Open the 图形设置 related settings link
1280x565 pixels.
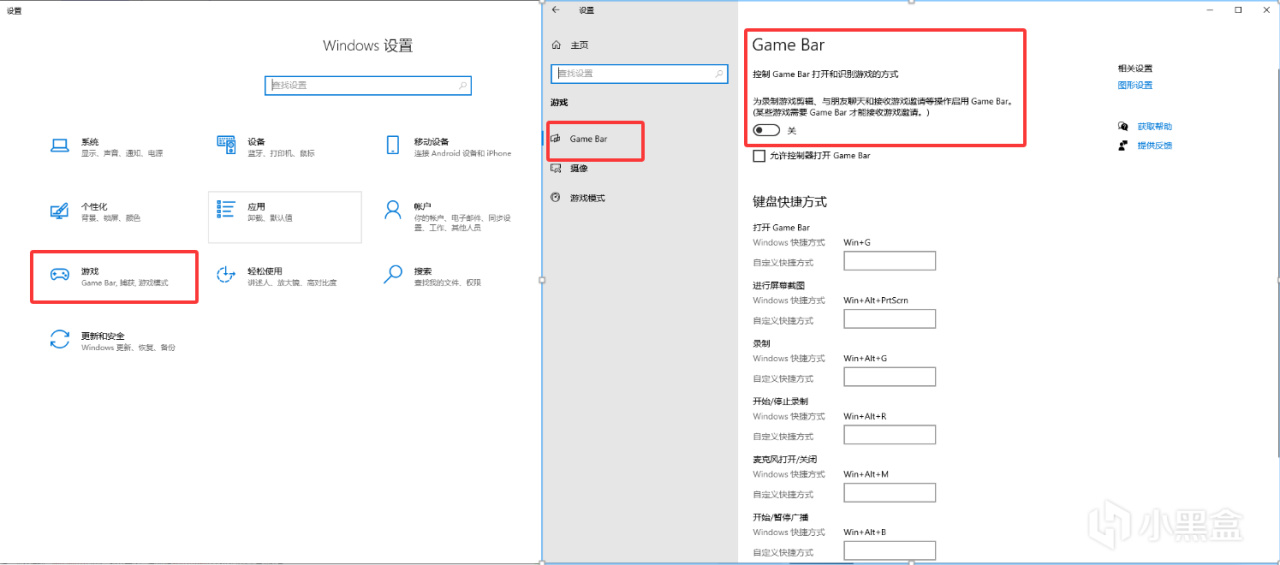pos(1135,85)
